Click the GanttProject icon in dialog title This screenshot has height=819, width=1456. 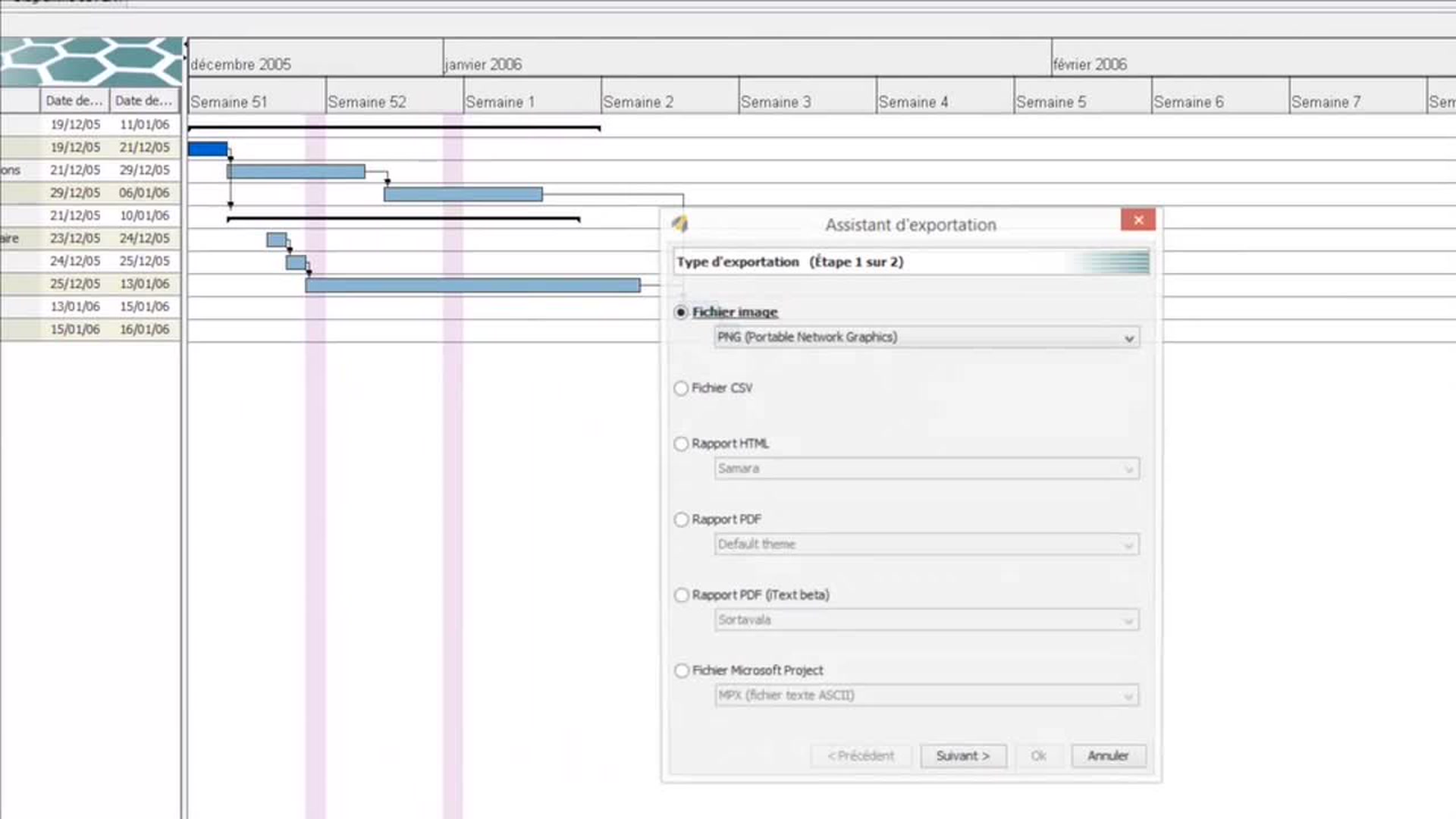[679, 224]
